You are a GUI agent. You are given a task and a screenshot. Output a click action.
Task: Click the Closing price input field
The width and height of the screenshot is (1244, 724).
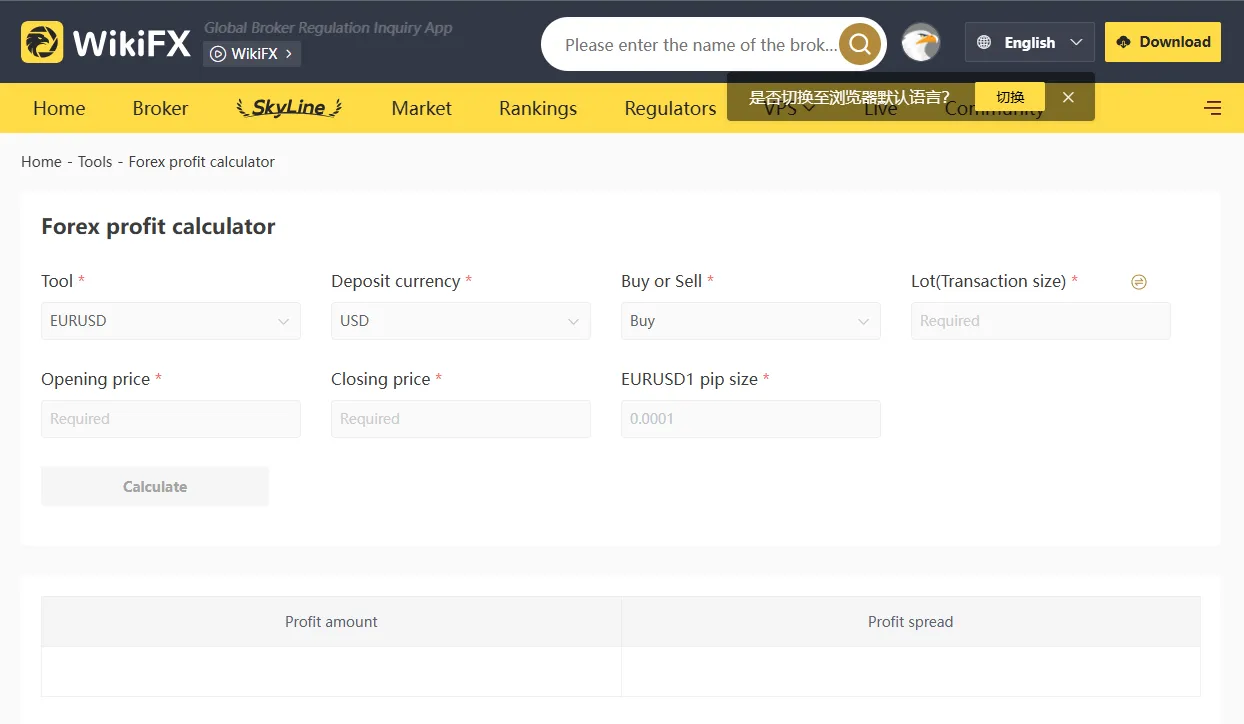point(461,419)
